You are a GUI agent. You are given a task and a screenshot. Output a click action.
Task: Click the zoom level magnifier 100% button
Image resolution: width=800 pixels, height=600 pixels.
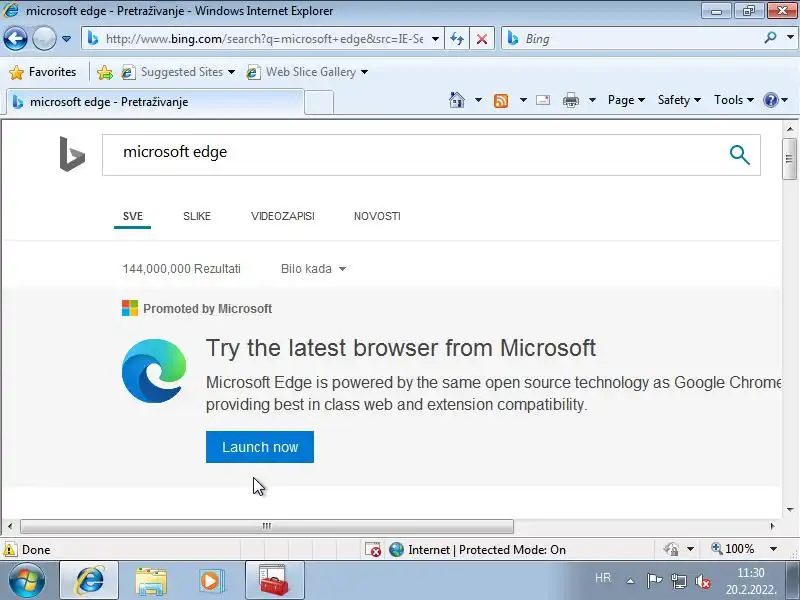coord(733,549)
